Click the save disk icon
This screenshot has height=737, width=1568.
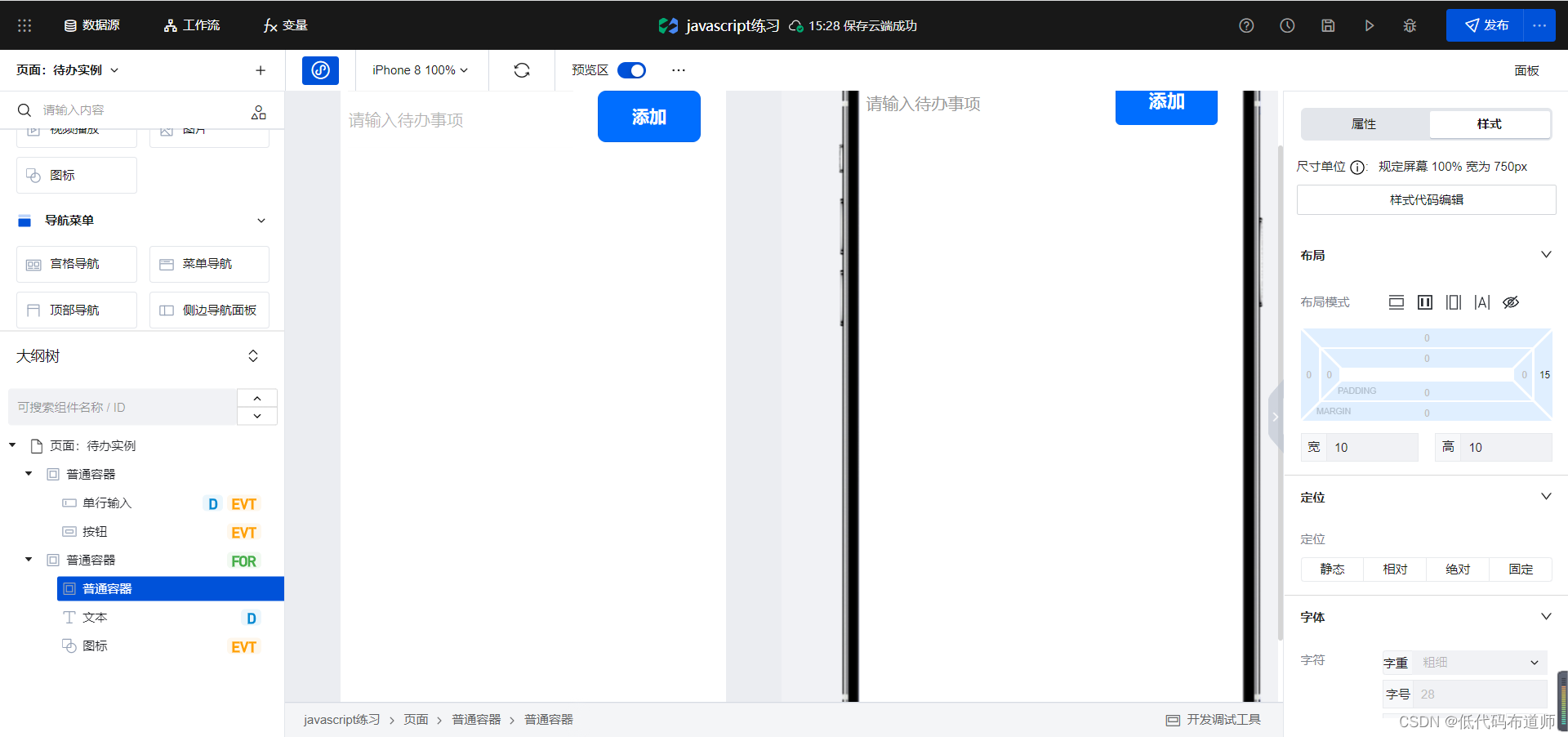tap(1328, 25)
